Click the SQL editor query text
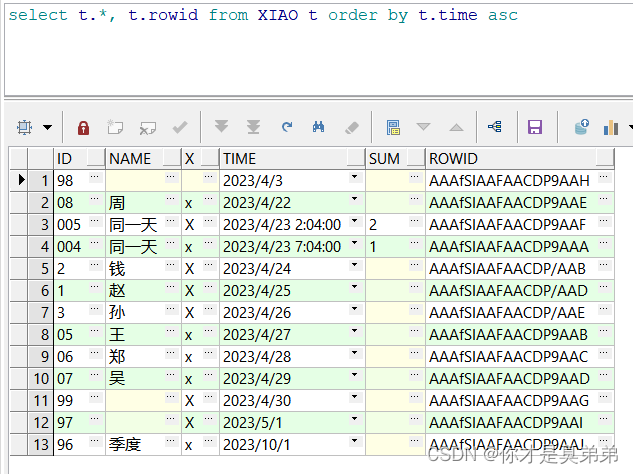Viewport: 633px width, 474px height. pyautogui.click(x=263, y=15)
